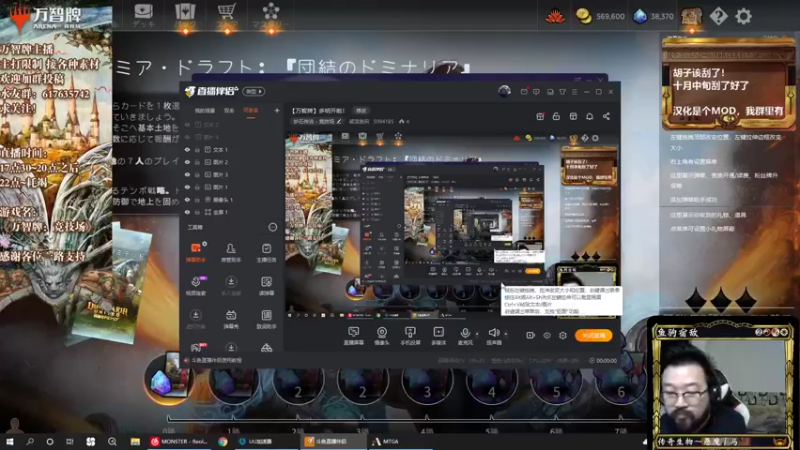Add 直播屏幕 source
800x450 pixels.
(353, 336)
